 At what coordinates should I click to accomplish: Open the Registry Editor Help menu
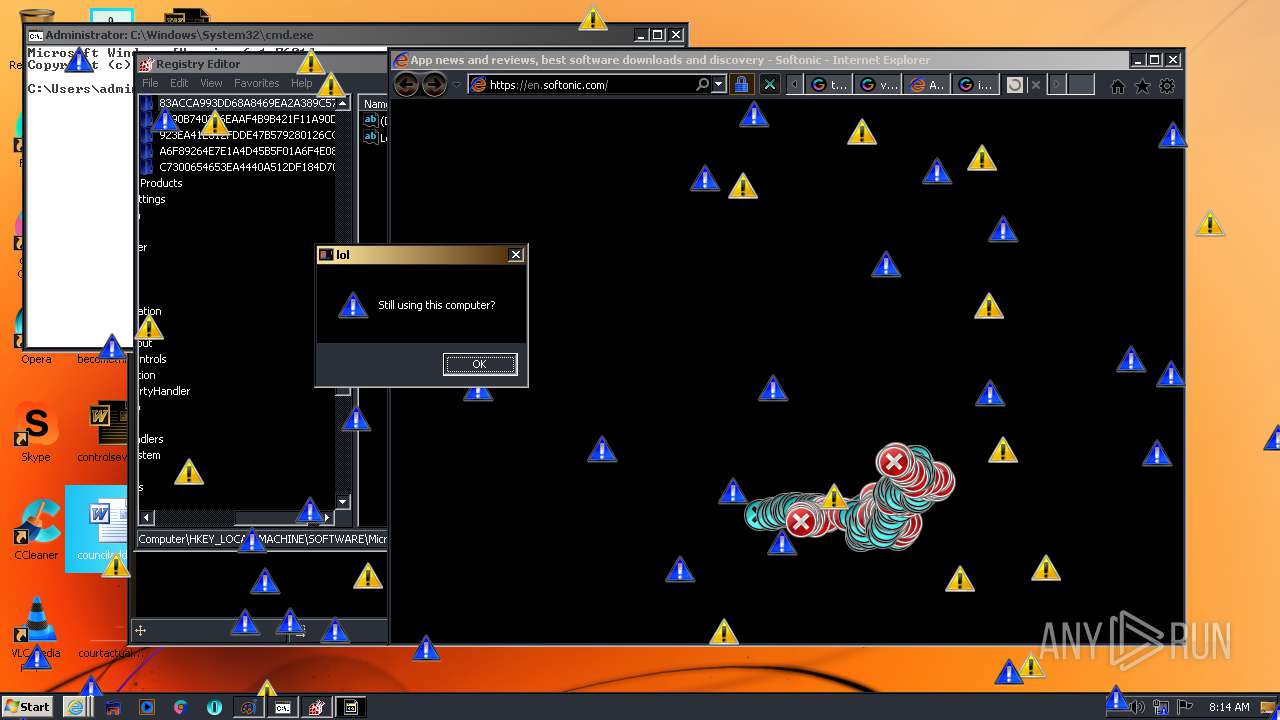click(x=301, y=83)
